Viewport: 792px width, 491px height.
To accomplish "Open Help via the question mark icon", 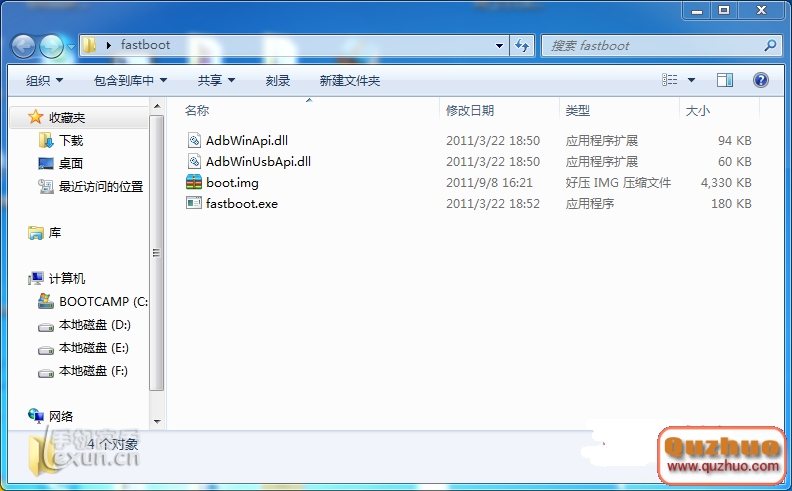I will click(761, 80).
